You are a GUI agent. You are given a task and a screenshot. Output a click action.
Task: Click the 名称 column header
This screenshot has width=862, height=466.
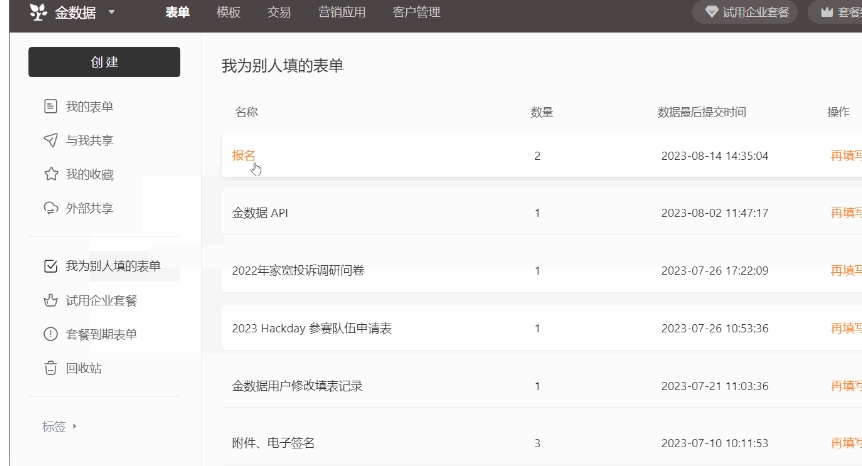point(246,112)
